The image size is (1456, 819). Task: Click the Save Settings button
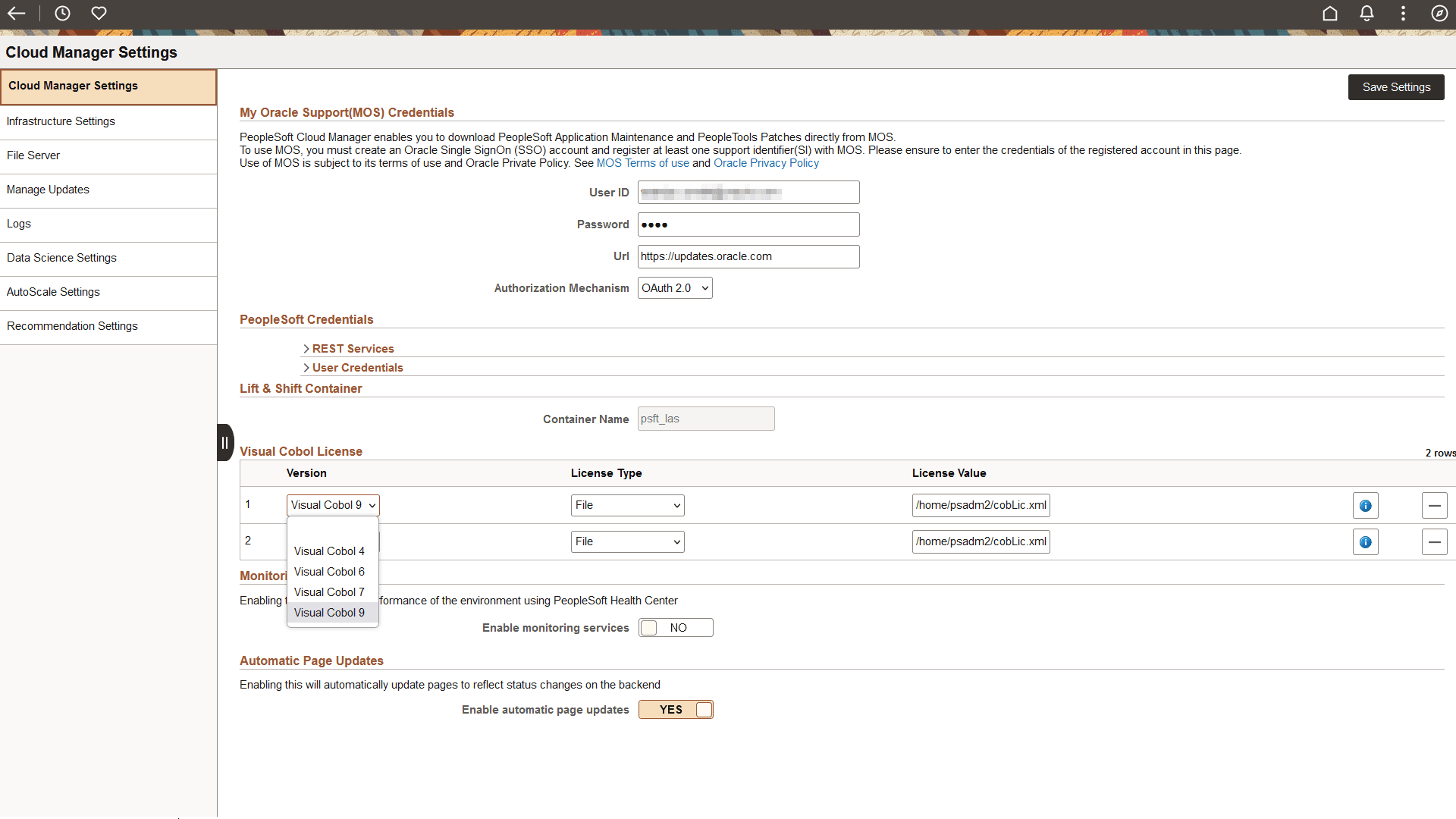1395,86
